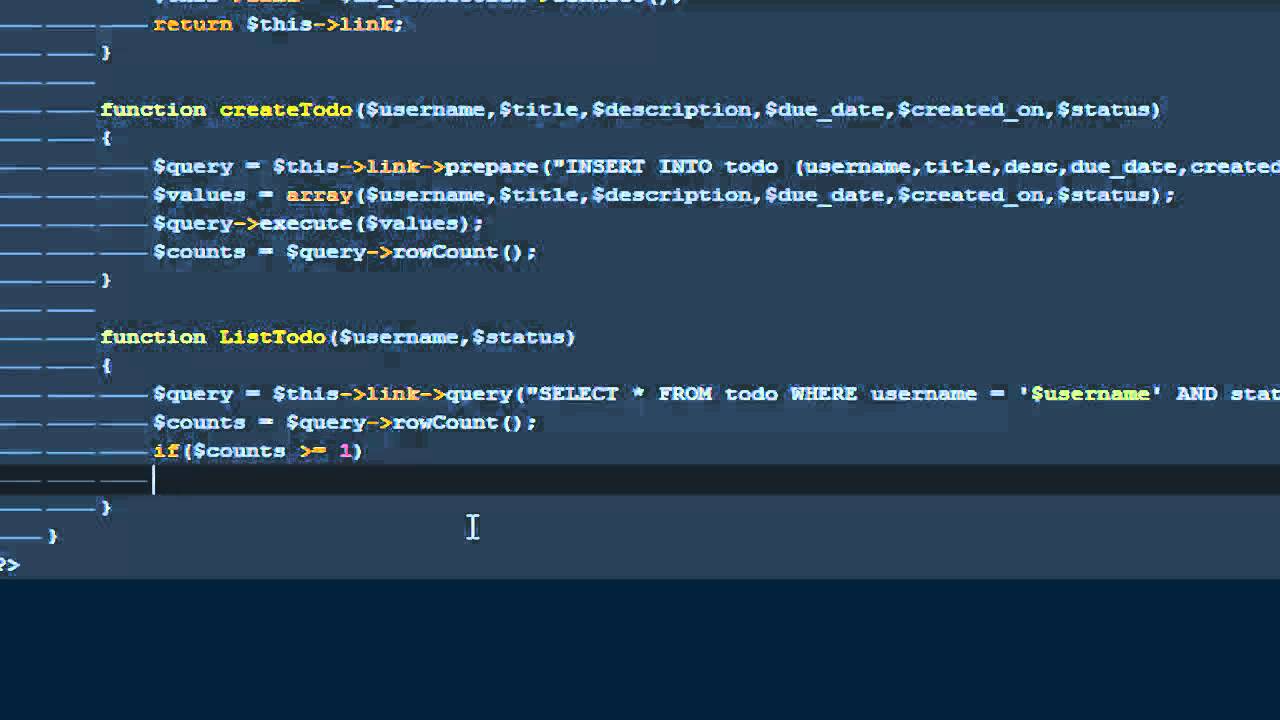1280x720 pixels.
Task: Click the rowCount line inside ListTodo
Action: [x=345, y=423]
